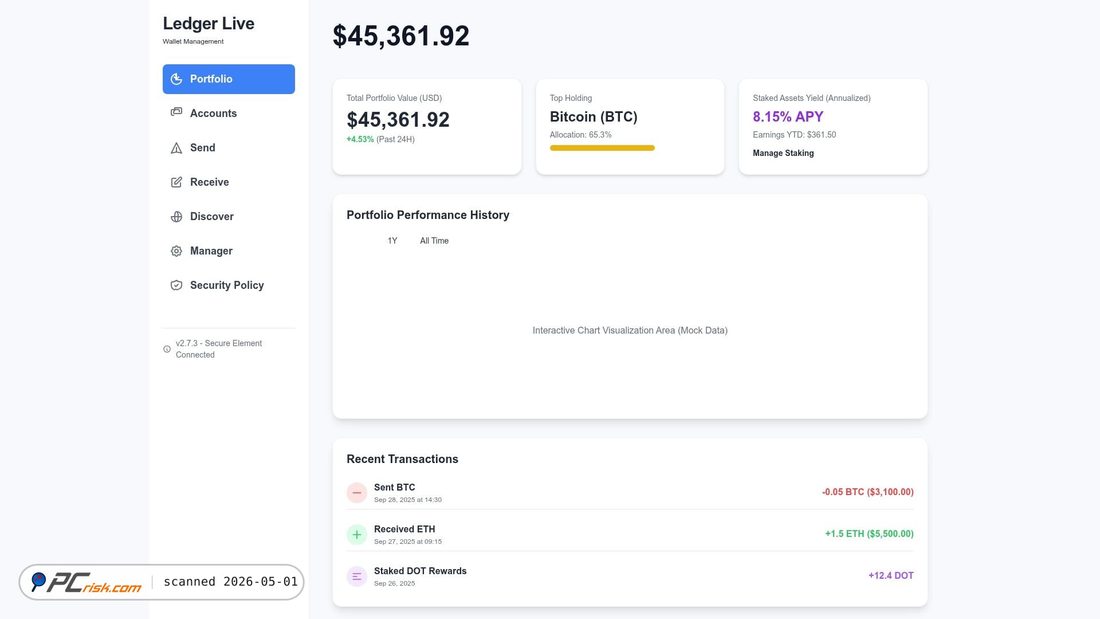Click the large $45,361.92 header balance

[x=401, y=36]
